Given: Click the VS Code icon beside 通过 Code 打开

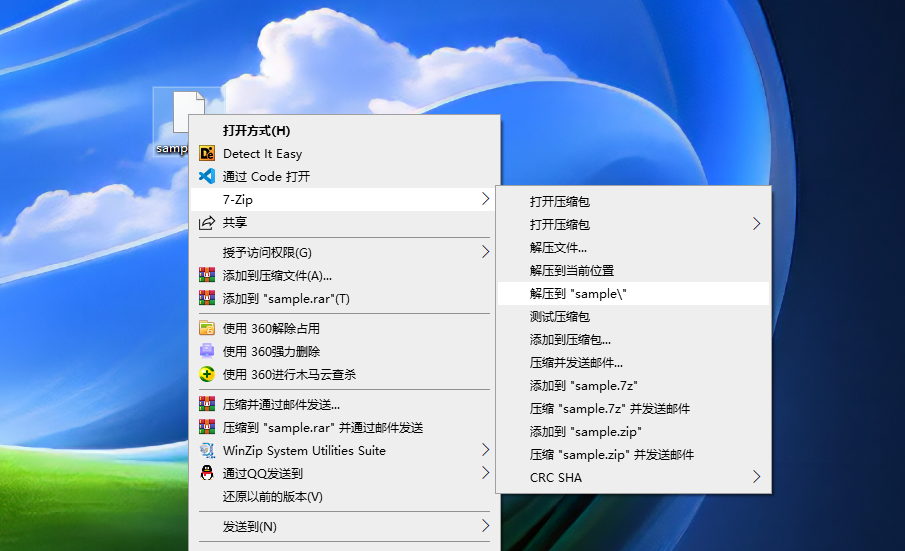Looking at the screenshot, I should click(207, 176).
